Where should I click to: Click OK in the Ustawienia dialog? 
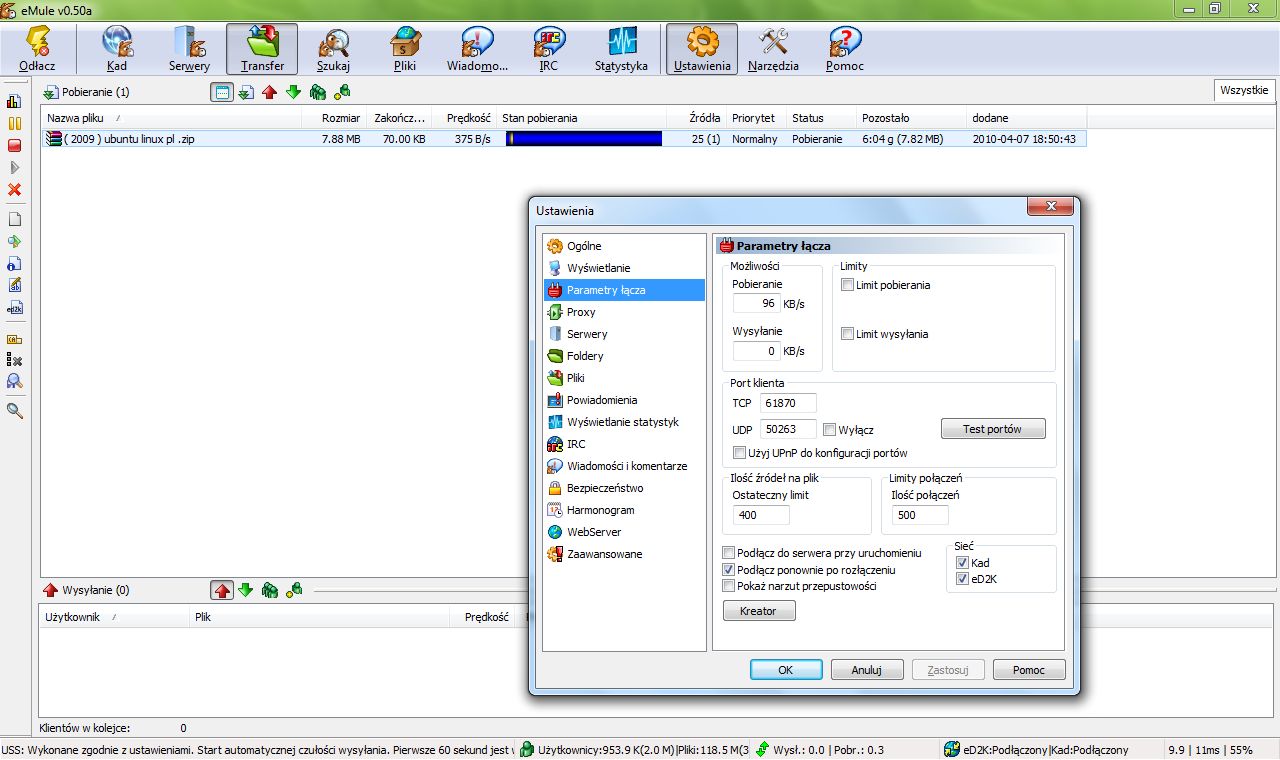786,670
